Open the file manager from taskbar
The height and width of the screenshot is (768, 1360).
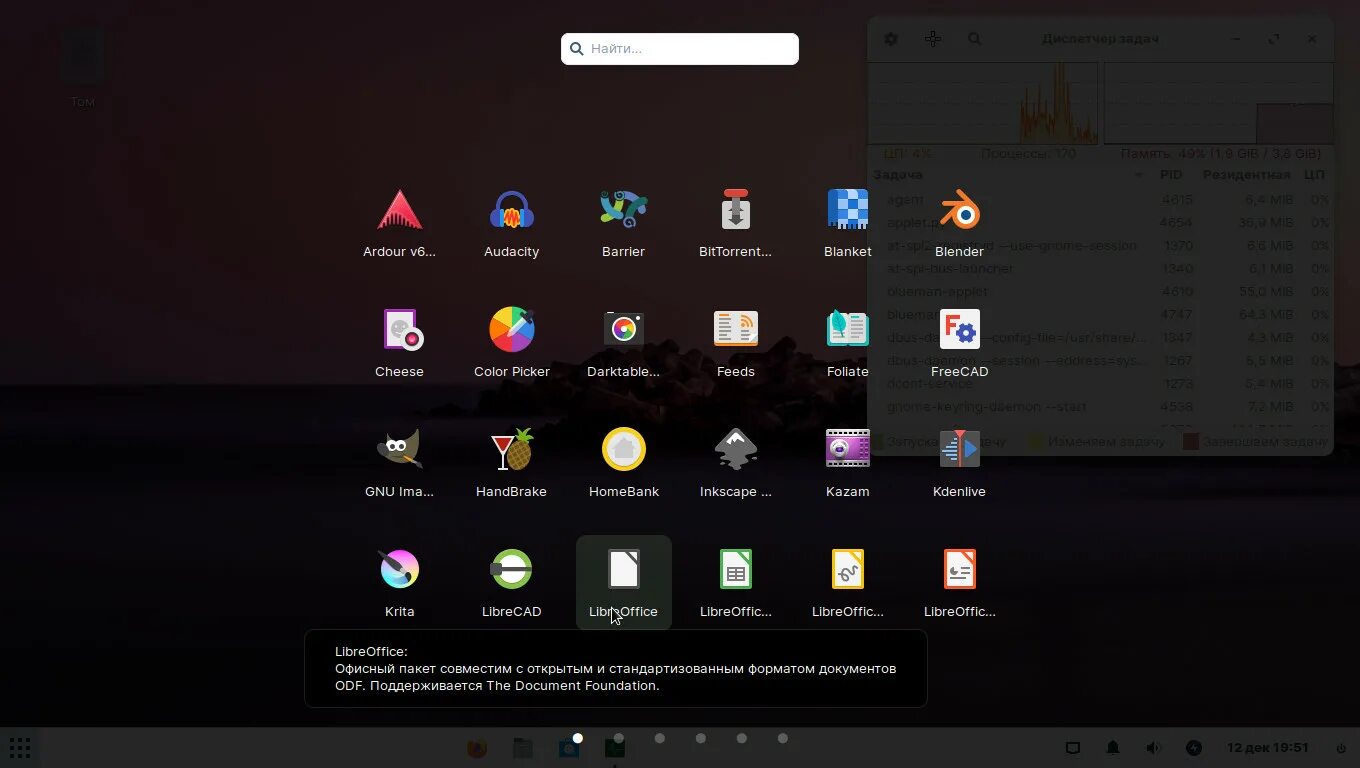click(522, 747)
